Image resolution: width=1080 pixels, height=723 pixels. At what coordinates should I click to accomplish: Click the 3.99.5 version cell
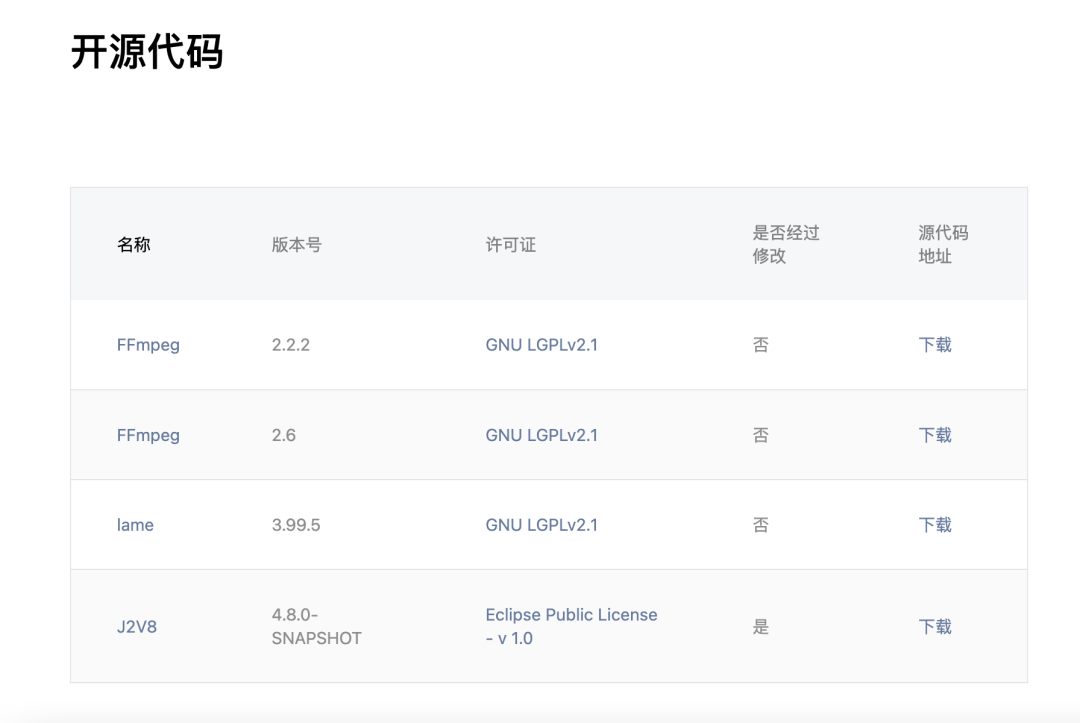tap(295, 525)
